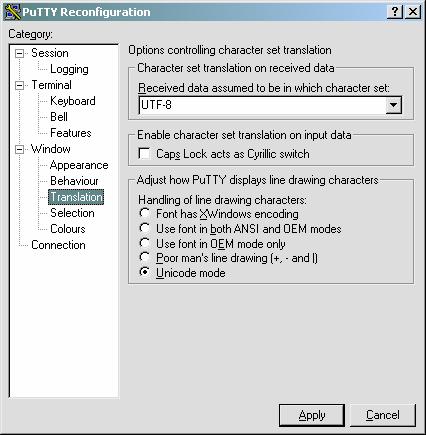Choose Use font in OEM mode only

[x=144, y=243]
